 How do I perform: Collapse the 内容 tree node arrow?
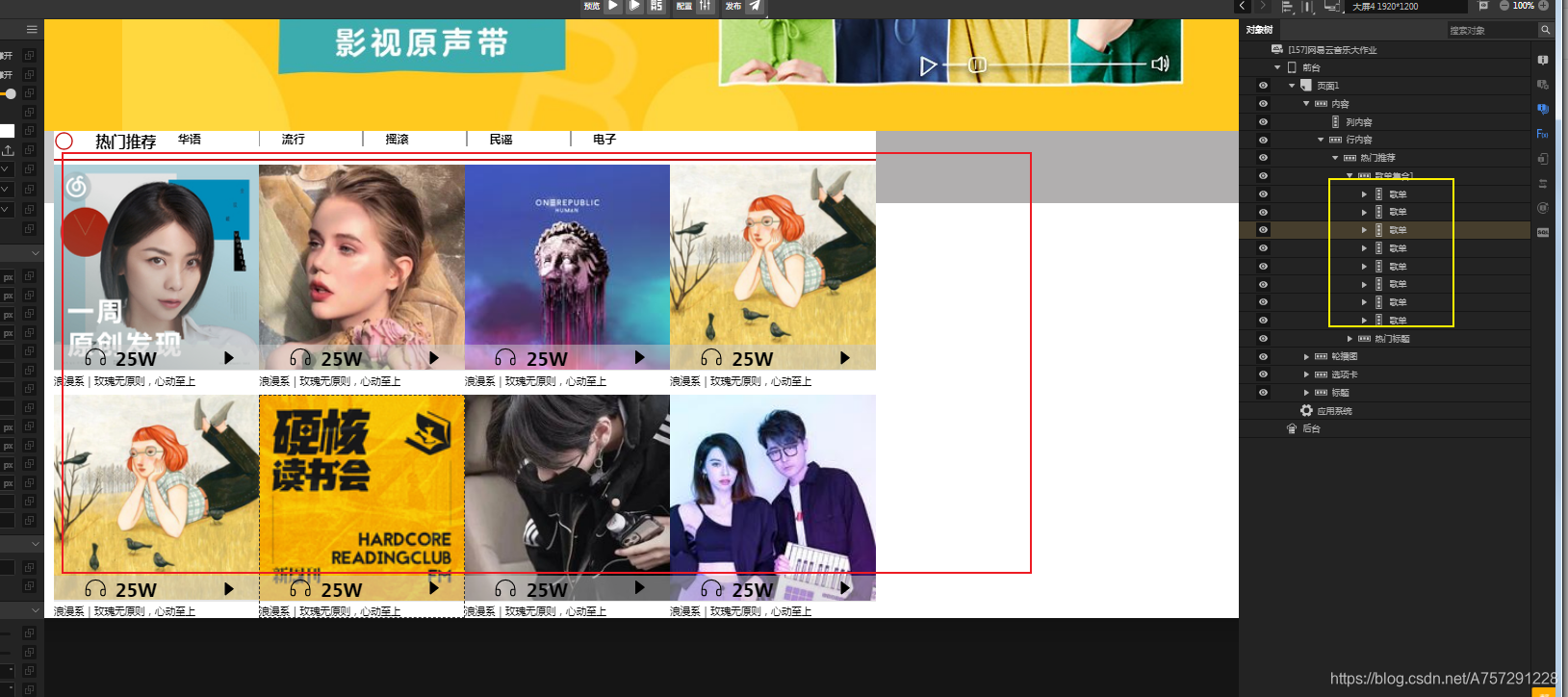(x=1306, y=103)
